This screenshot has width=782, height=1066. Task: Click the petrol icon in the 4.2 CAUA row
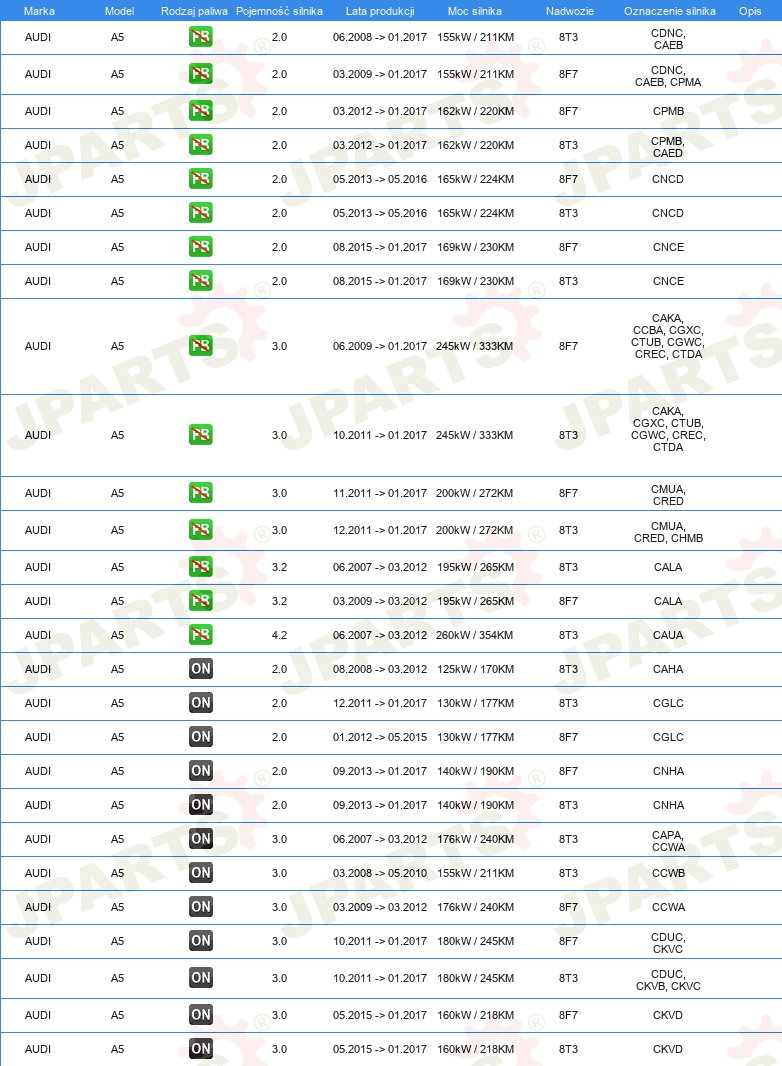click(201, 635)
